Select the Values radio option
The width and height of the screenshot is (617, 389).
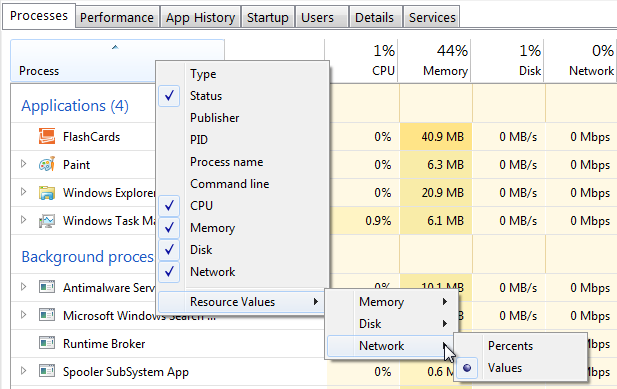(521, 368)
